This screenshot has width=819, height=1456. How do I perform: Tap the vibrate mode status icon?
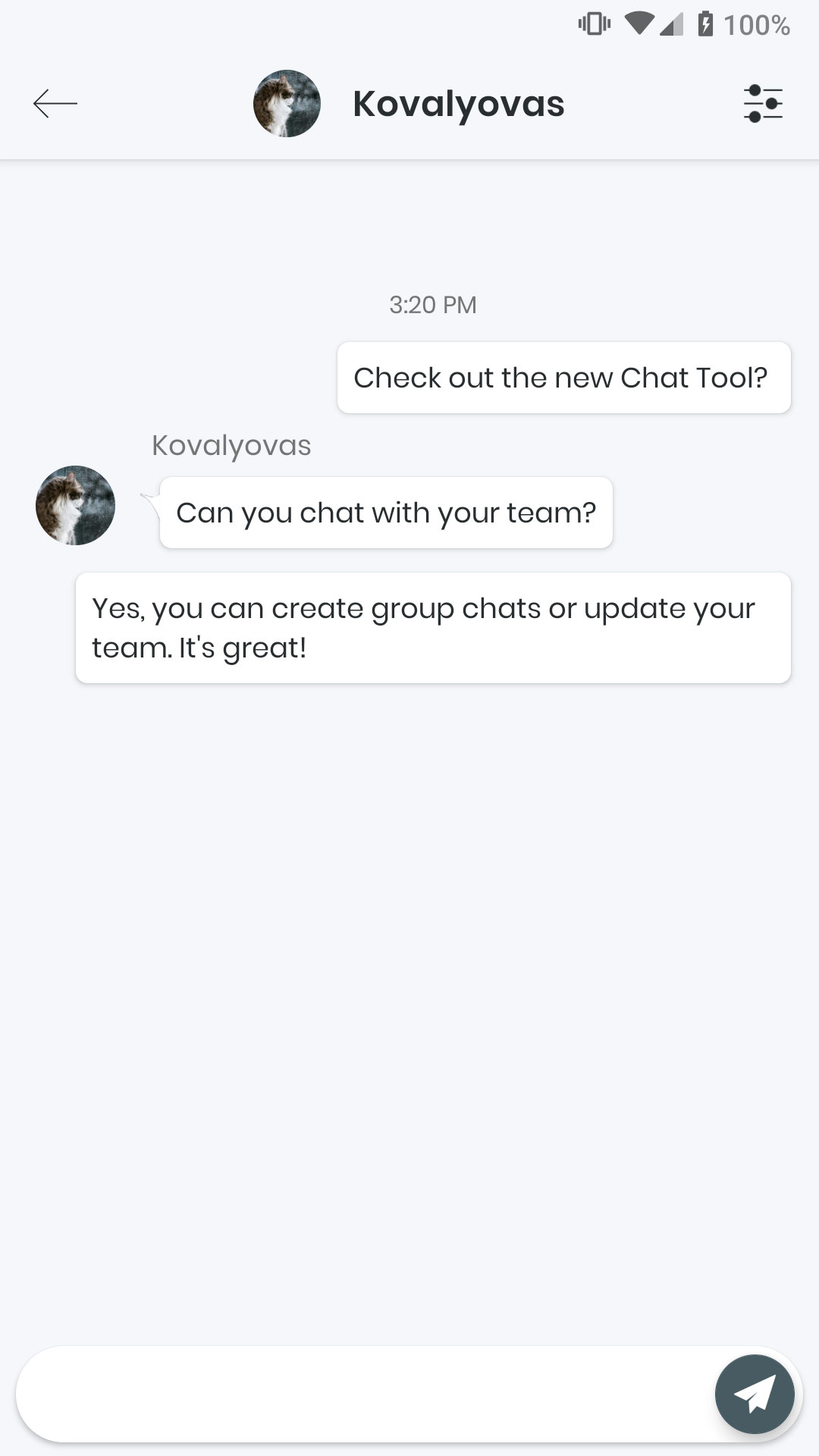coord(594,24)
